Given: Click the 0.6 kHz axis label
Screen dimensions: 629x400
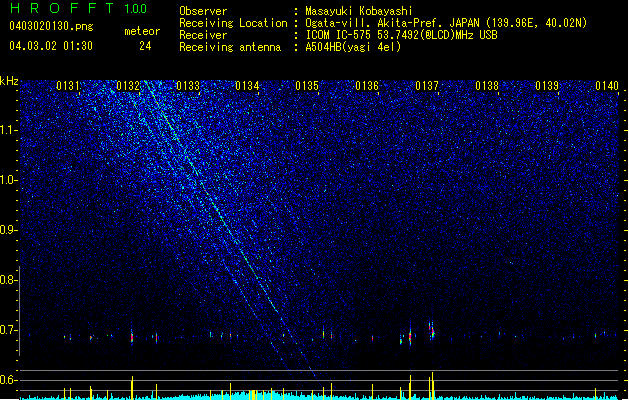Looking at the screenshot, I should [8, 380].
